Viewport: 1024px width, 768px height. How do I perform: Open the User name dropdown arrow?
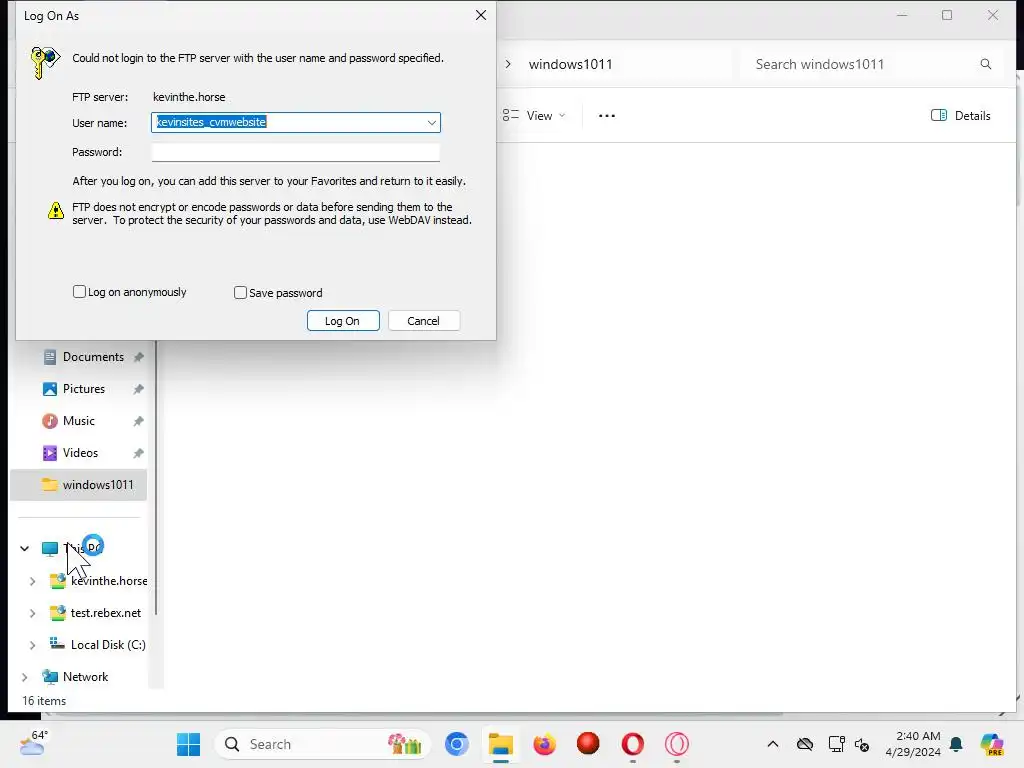tap(432, 122)
